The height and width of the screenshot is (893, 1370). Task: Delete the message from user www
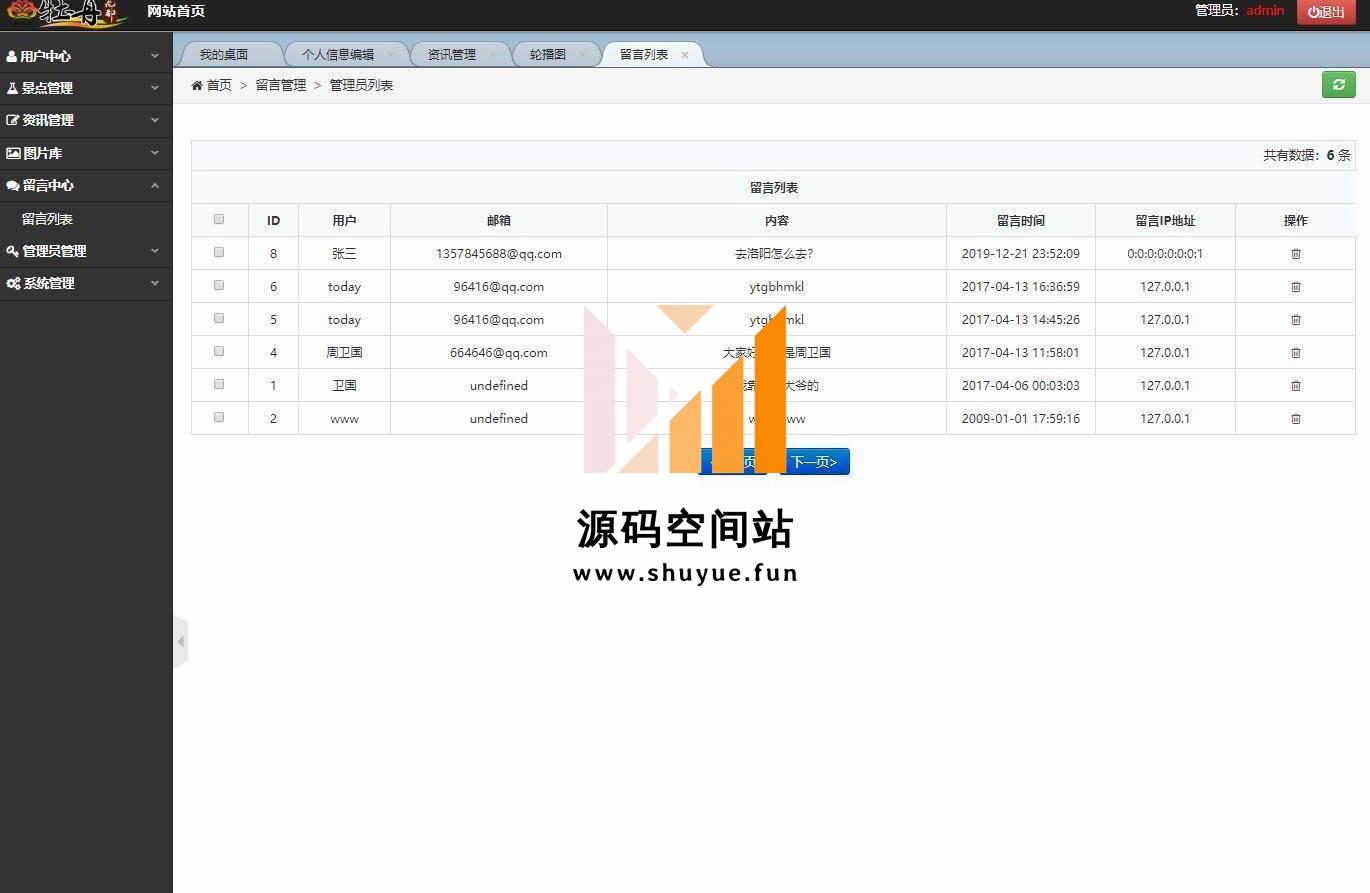click(x=1296, y=419)
